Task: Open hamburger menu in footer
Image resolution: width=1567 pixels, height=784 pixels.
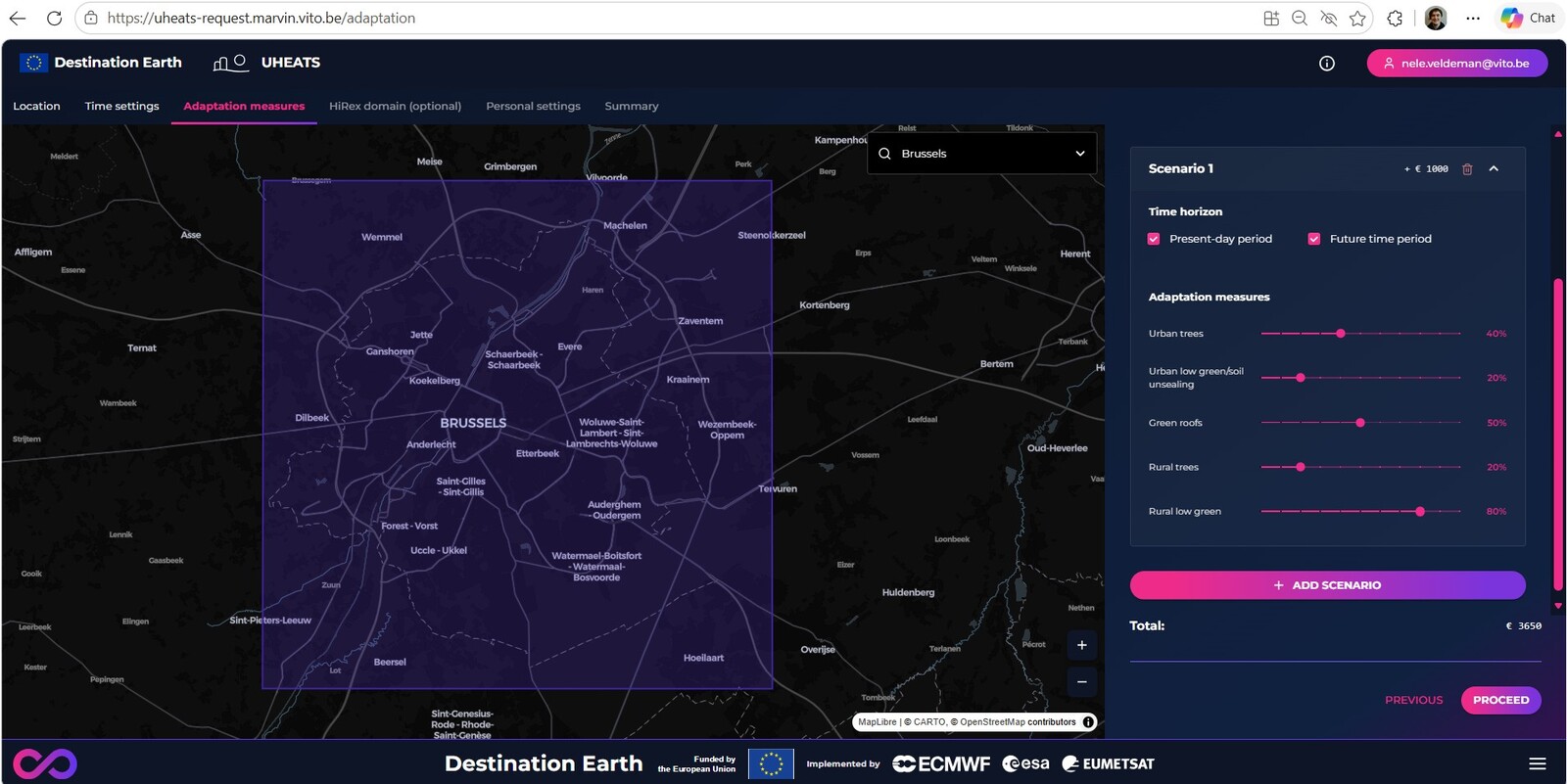Action: (1538, 763)
